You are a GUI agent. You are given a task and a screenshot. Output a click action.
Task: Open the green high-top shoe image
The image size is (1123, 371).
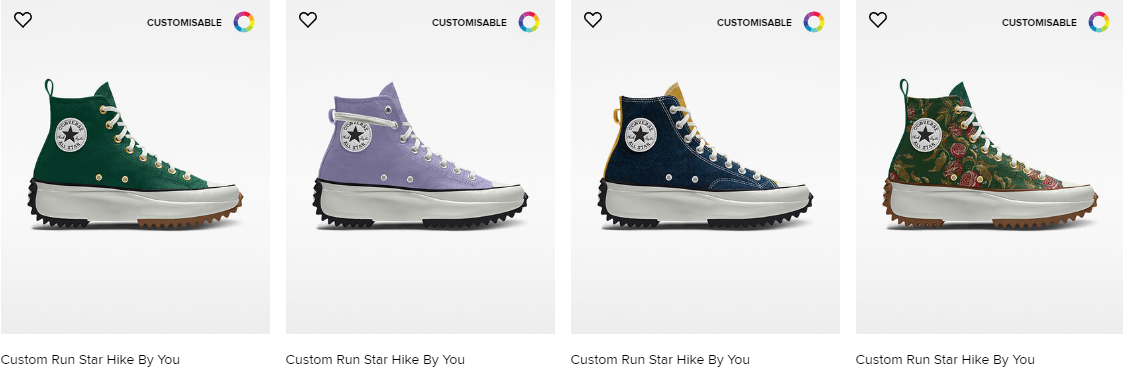135,155
